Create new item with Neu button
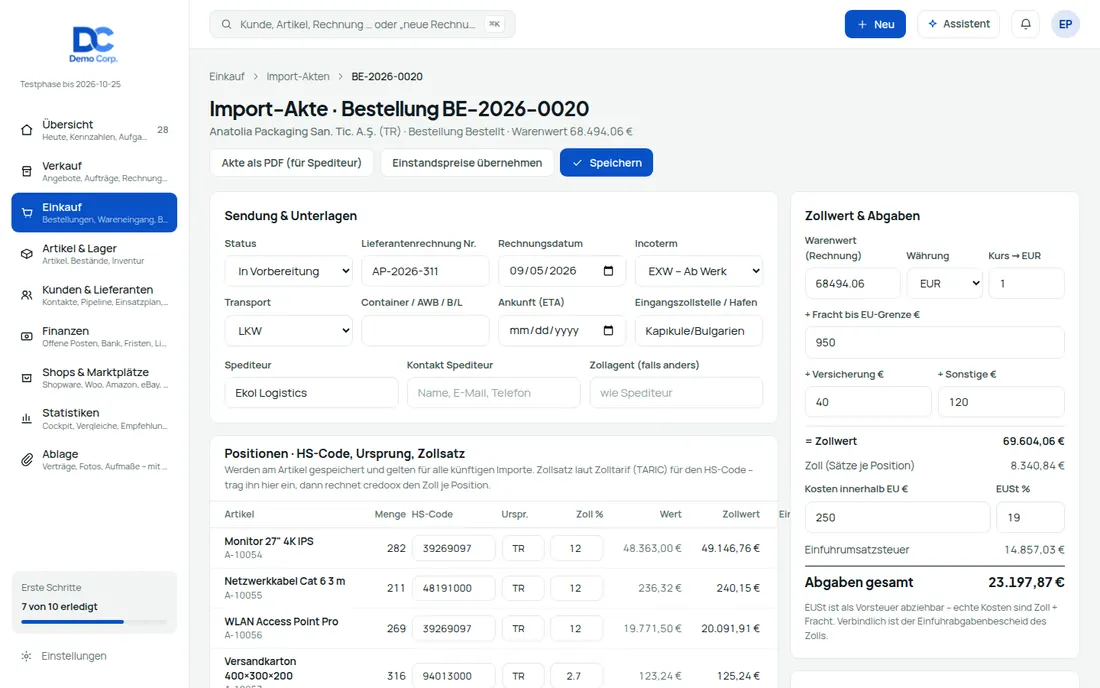The width and height of the screenshot is (1100, 688). click(x=875, y=24)
